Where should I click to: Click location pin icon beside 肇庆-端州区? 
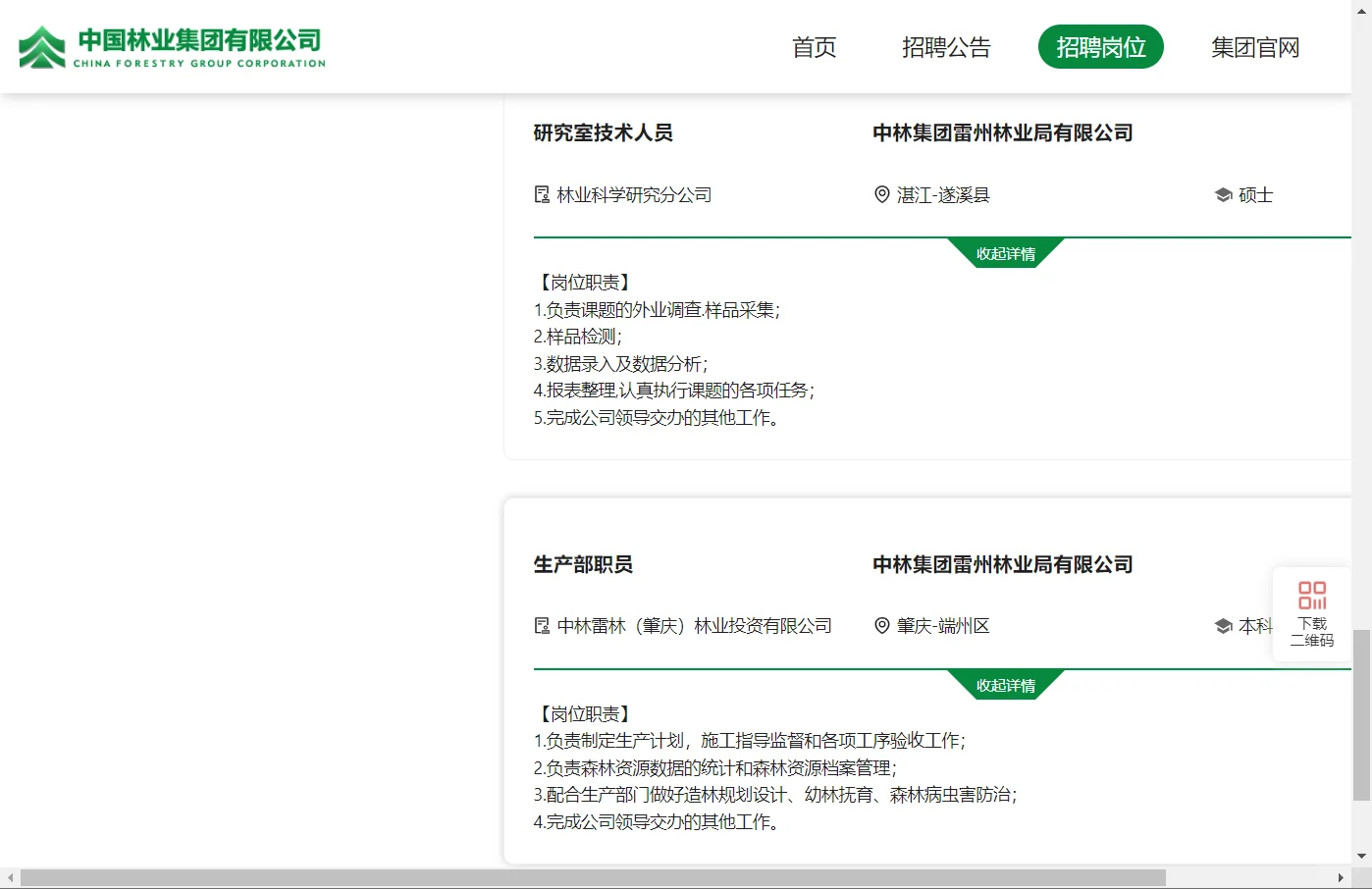tap(881, 625)
